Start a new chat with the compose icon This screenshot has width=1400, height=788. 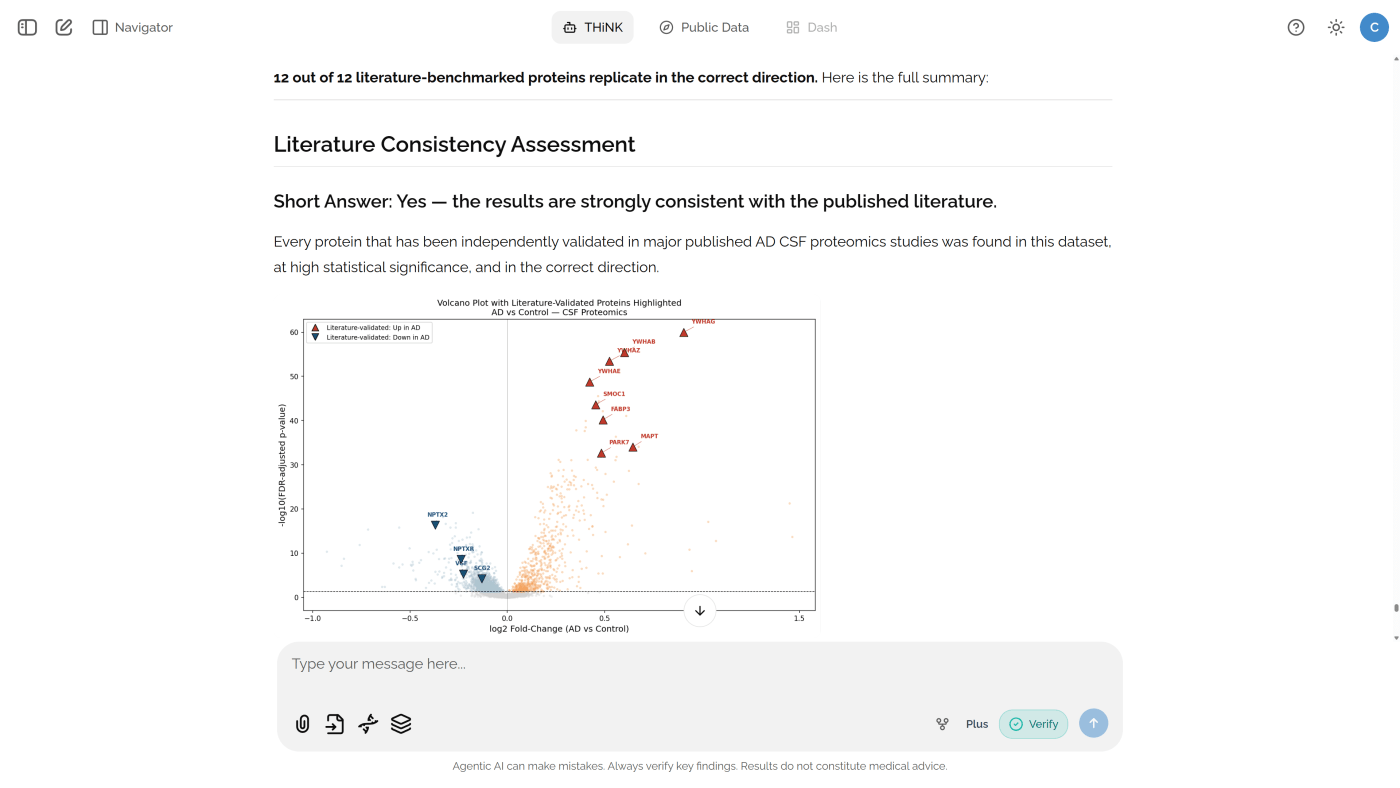coord(62,26)
